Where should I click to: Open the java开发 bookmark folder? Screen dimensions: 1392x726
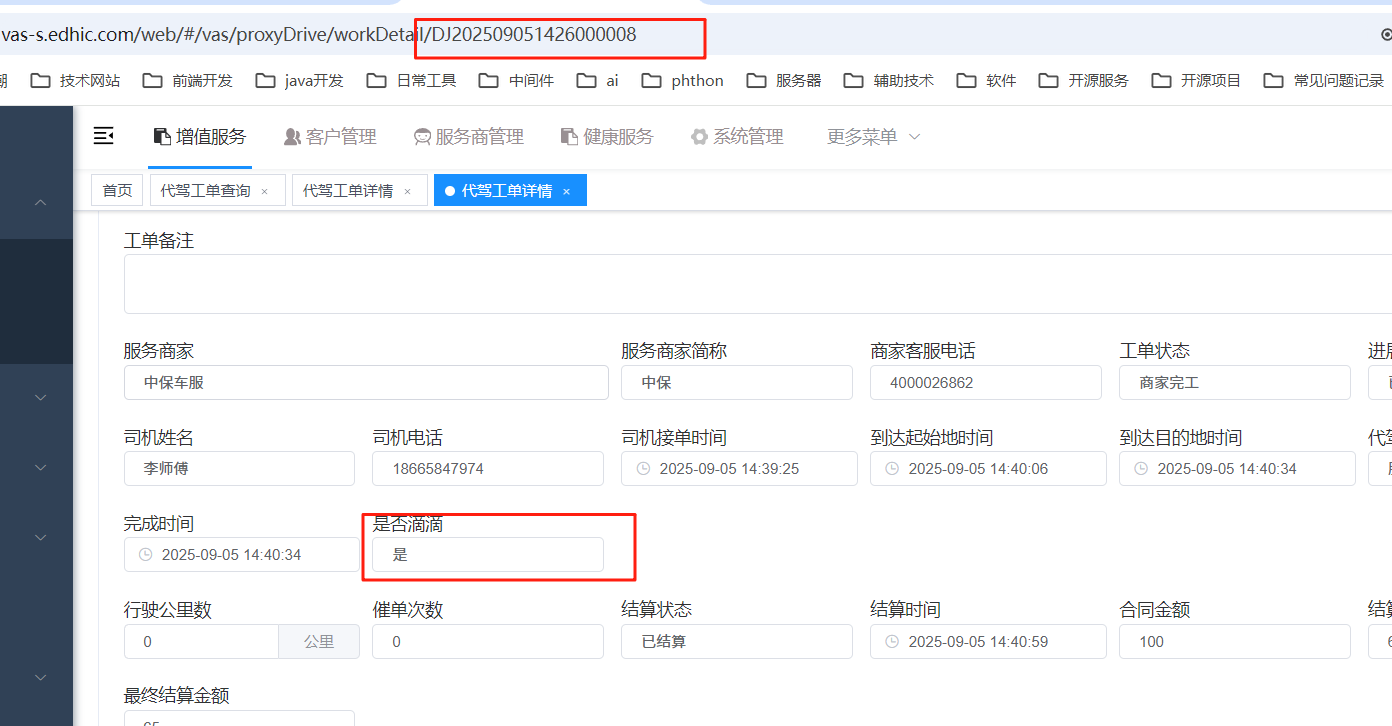click(x=300, y=81)
